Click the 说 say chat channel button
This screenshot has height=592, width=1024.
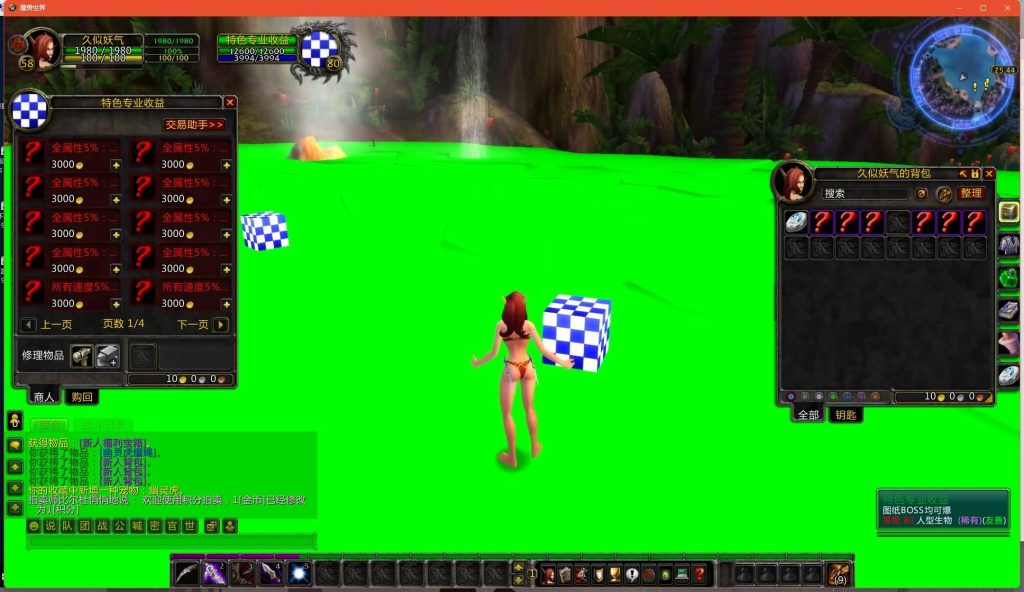click(50, 526)
